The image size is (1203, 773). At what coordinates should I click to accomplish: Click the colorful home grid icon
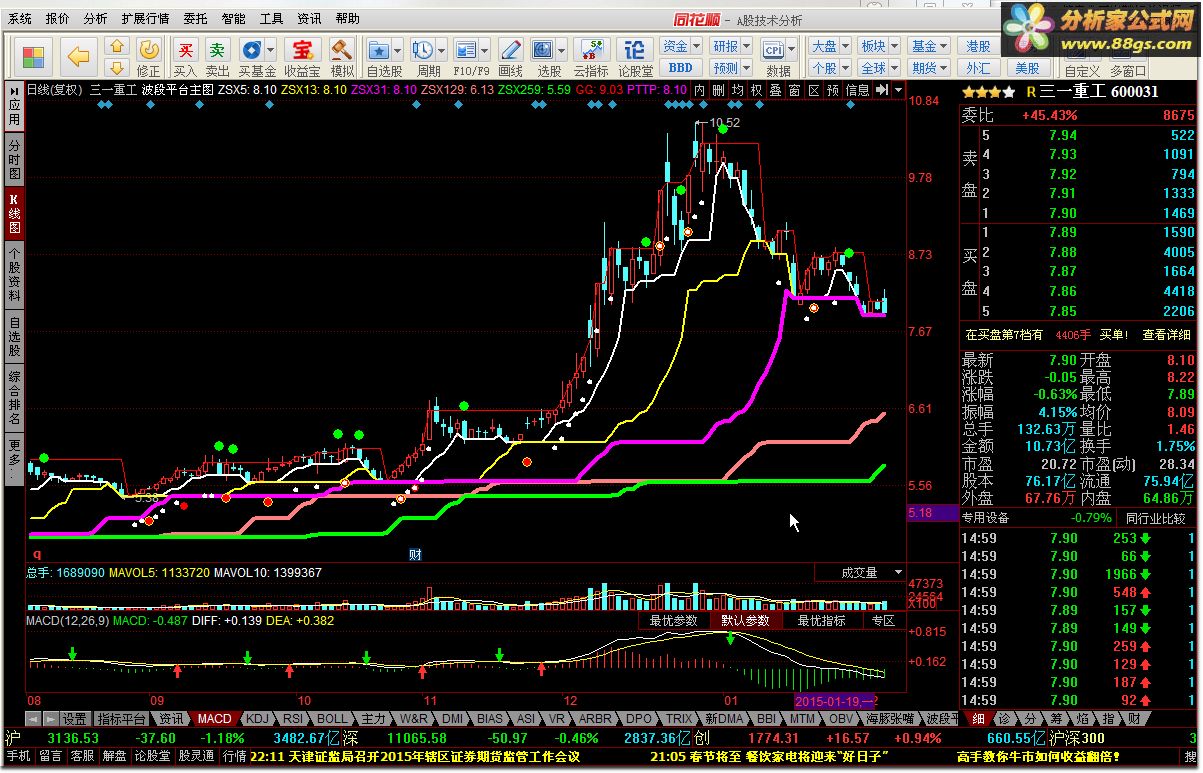[x=32, y=57]
